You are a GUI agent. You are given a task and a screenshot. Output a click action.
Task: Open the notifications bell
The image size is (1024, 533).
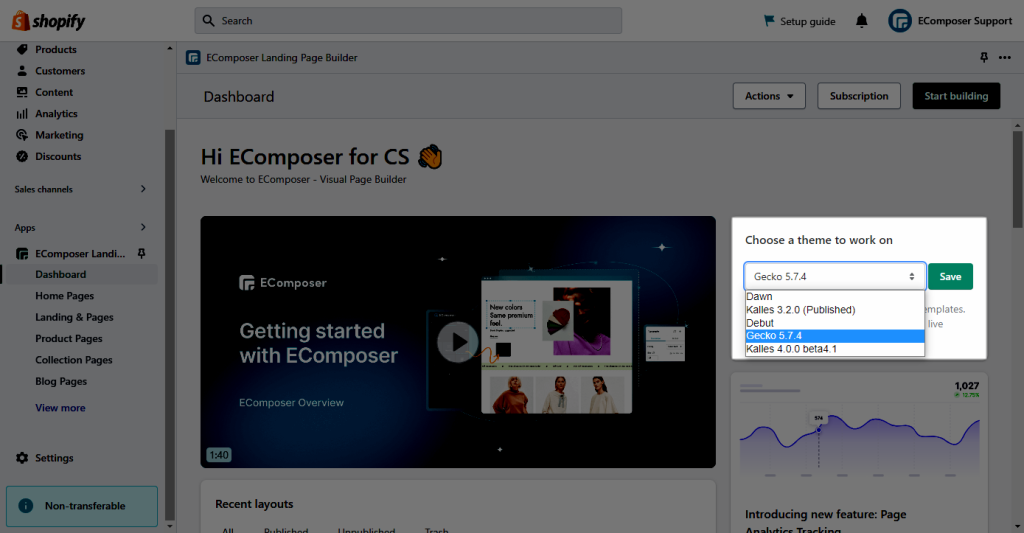[x=861, y=21]
